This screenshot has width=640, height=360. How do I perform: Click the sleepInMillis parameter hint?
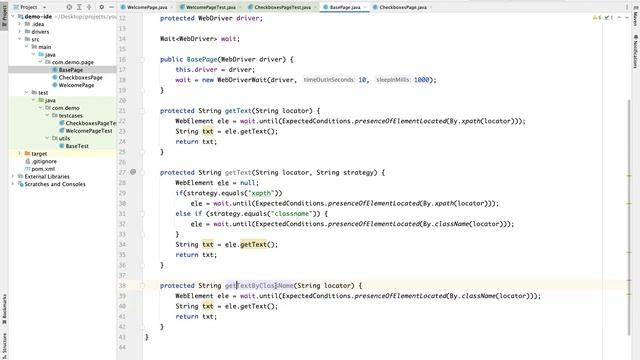click(393, 80)
